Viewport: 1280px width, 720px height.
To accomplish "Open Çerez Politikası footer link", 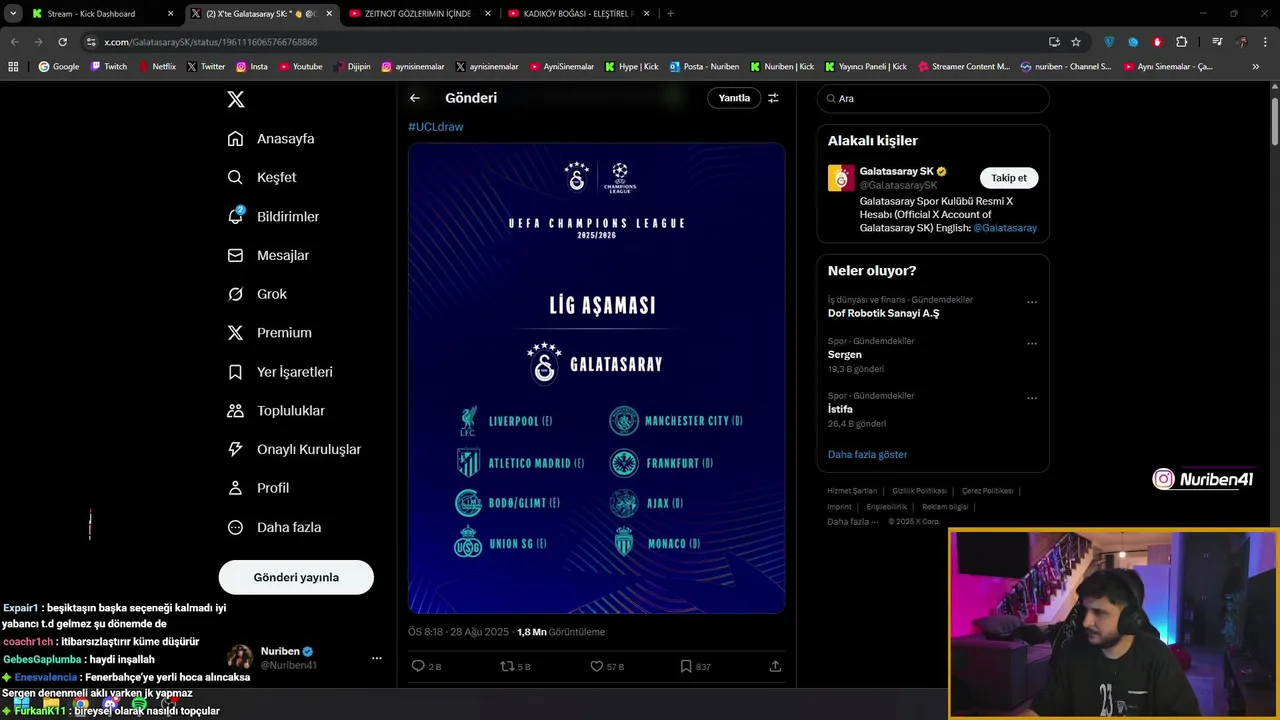I will tap(987, 491).
